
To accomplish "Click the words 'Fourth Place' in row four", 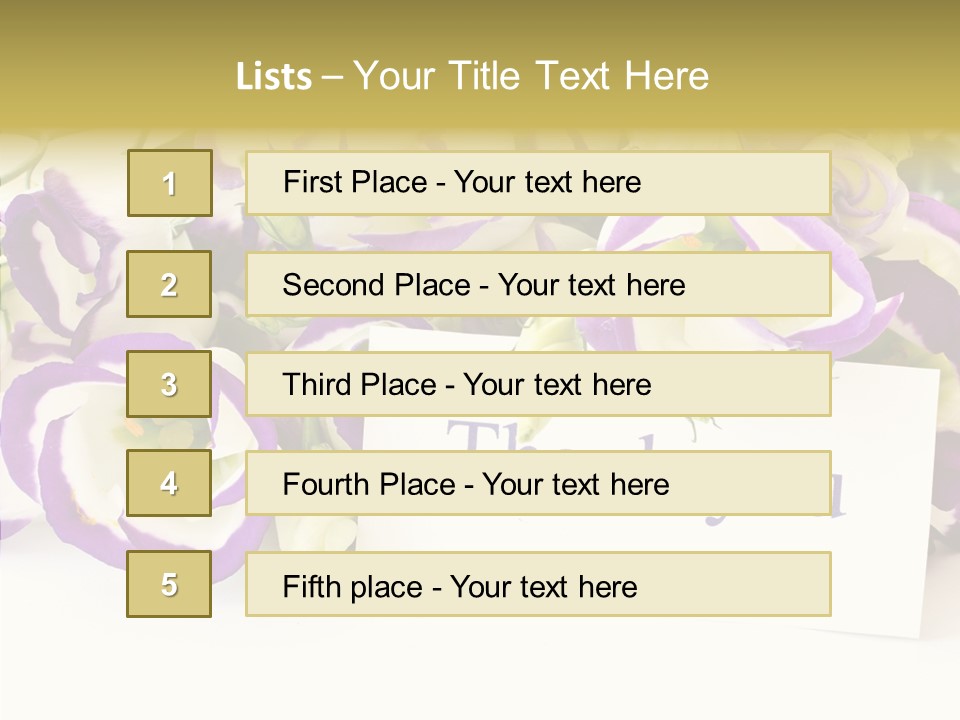I will tap(369, 484).
